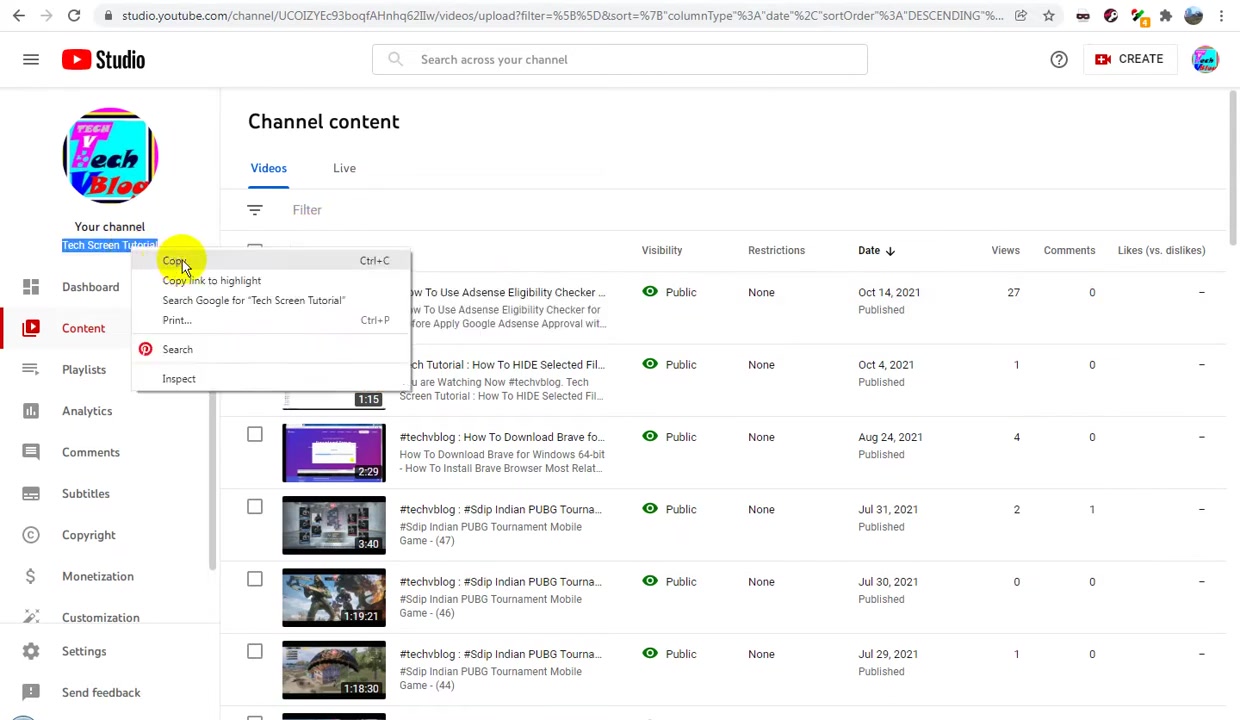The image size is (1240, 720).
Task: Click the YouTube Studio logo
Action: coord(103,60)
